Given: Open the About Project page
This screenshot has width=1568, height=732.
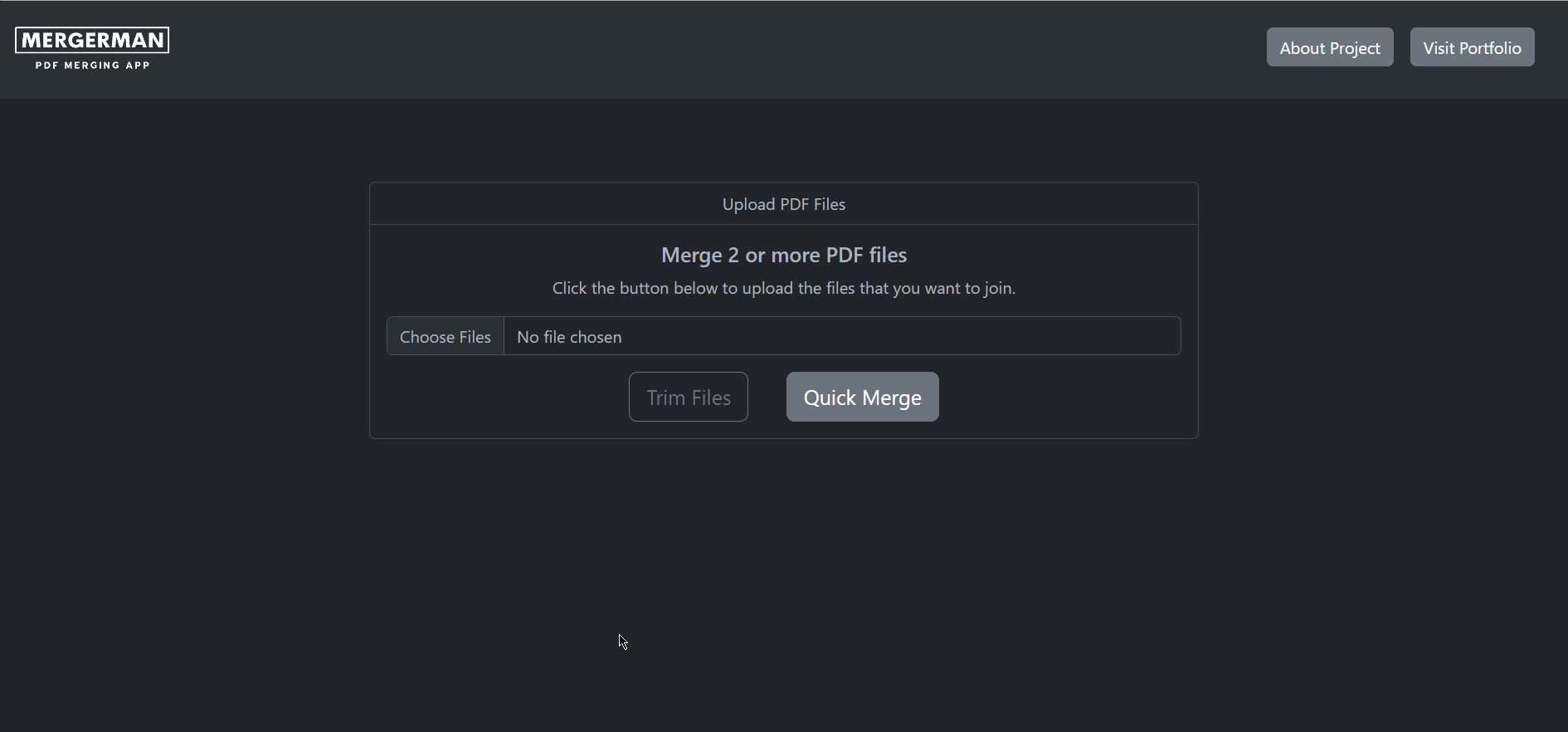Looking at the screenshot, I should click(x=1329, y=47).
